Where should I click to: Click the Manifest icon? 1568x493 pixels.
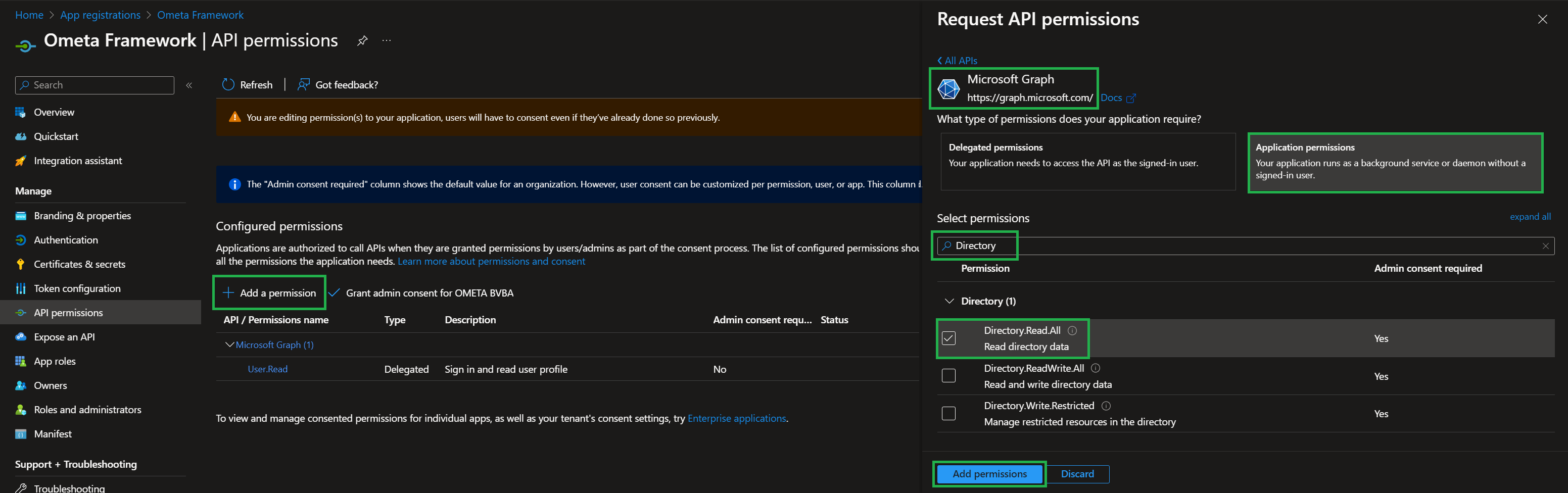point(21,434)
